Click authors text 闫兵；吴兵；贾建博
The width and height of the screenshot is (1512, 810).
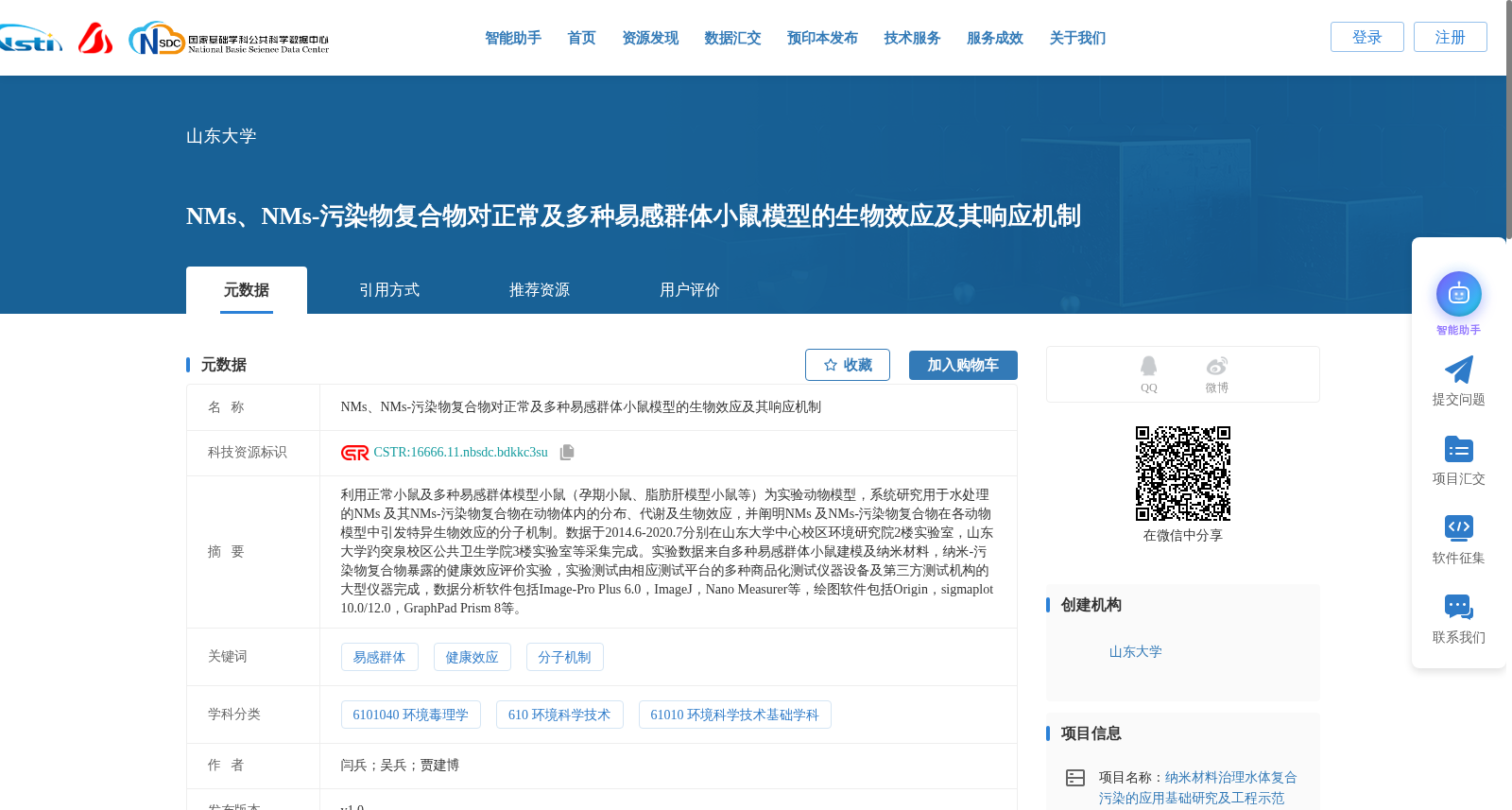[x=400, y=766]
